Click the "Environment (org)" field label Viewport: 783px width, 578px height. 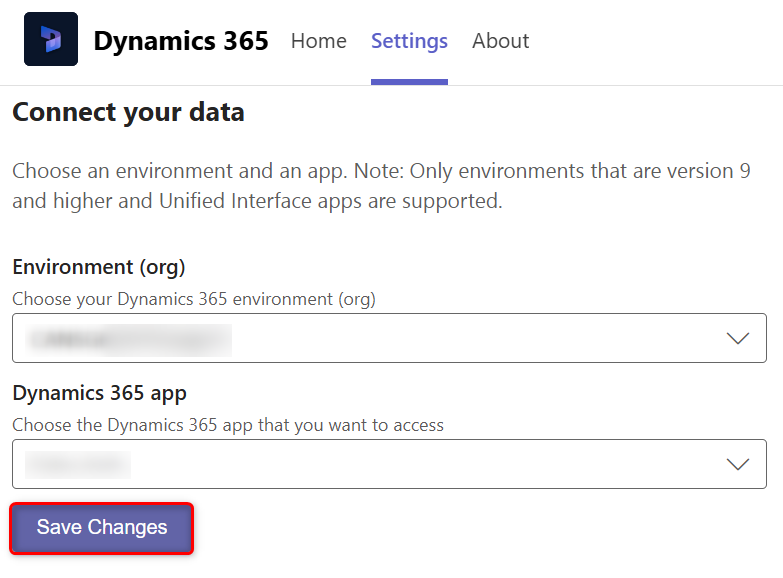tap(99, 267)
